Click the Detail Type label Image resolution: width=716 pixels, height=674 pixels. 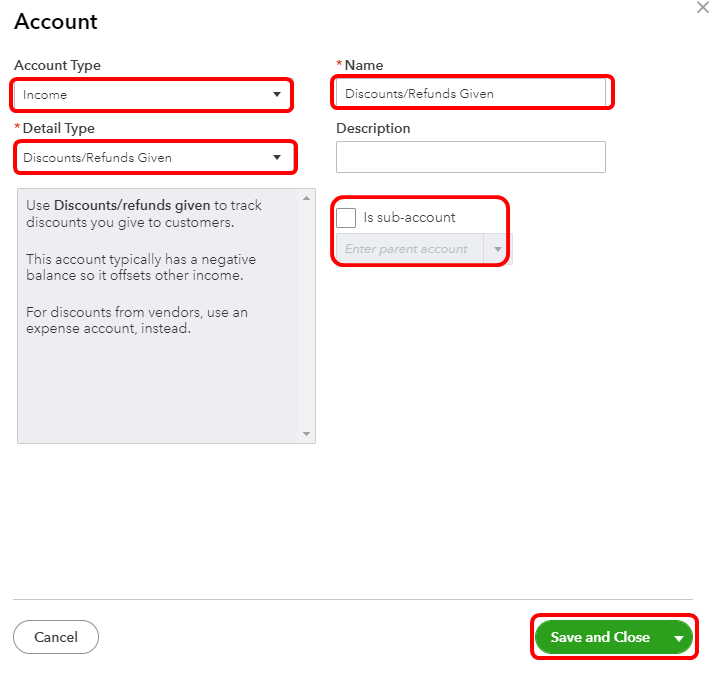[x=58, y=128]
